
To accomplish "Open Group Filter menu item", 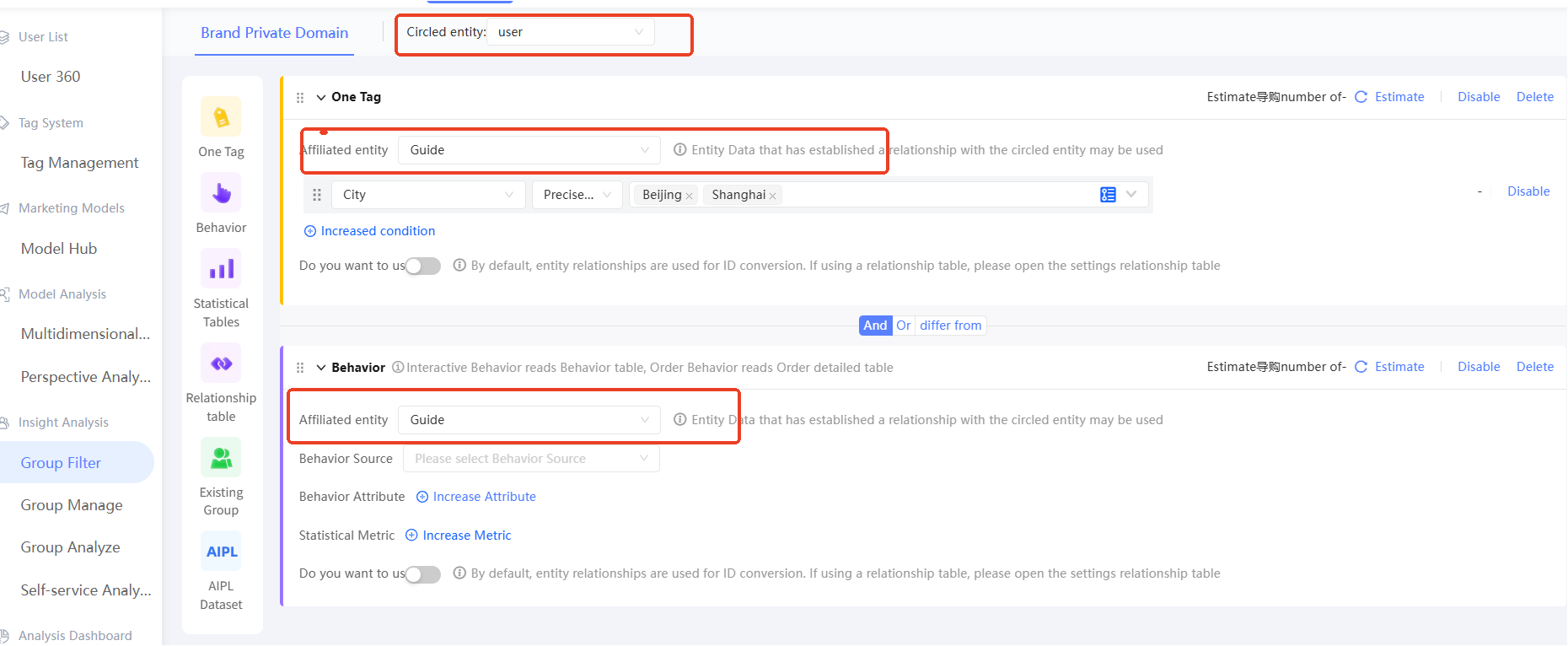I will 61,463.
